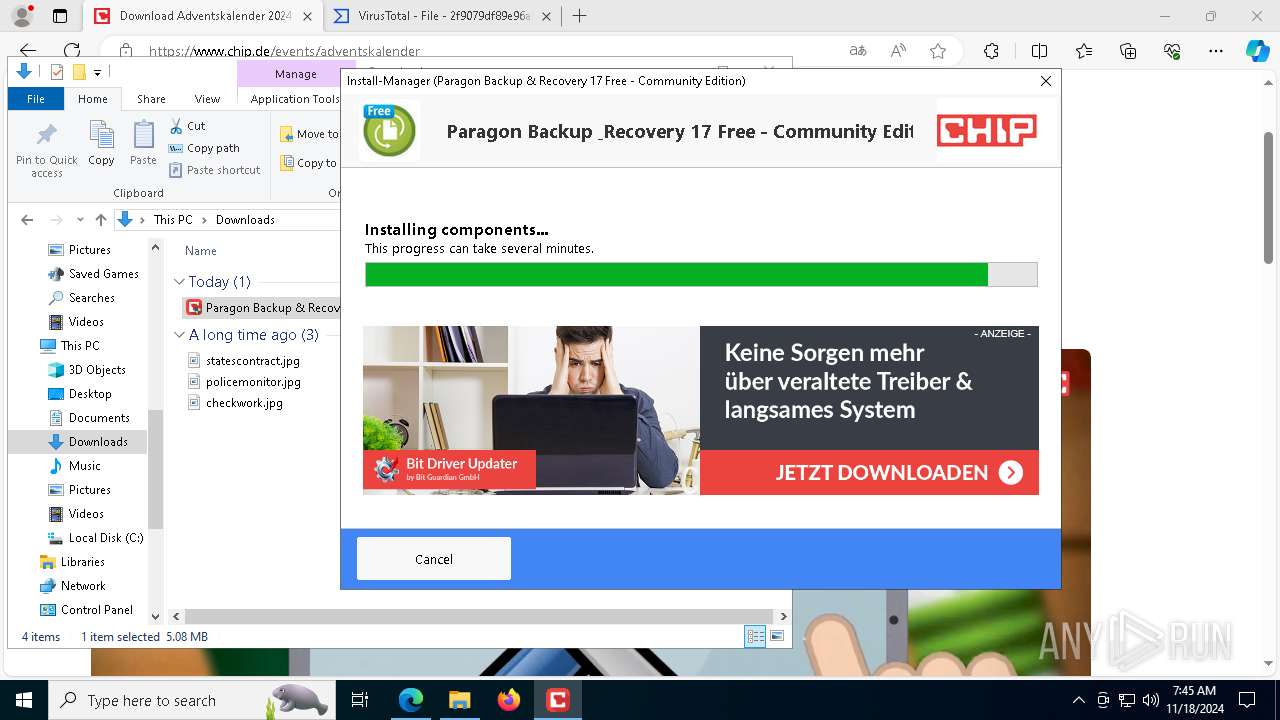The image size is (1280, 720).
Task: Select the Manage contextual tab
Action: pyautogui.click(x=295, y=74)
